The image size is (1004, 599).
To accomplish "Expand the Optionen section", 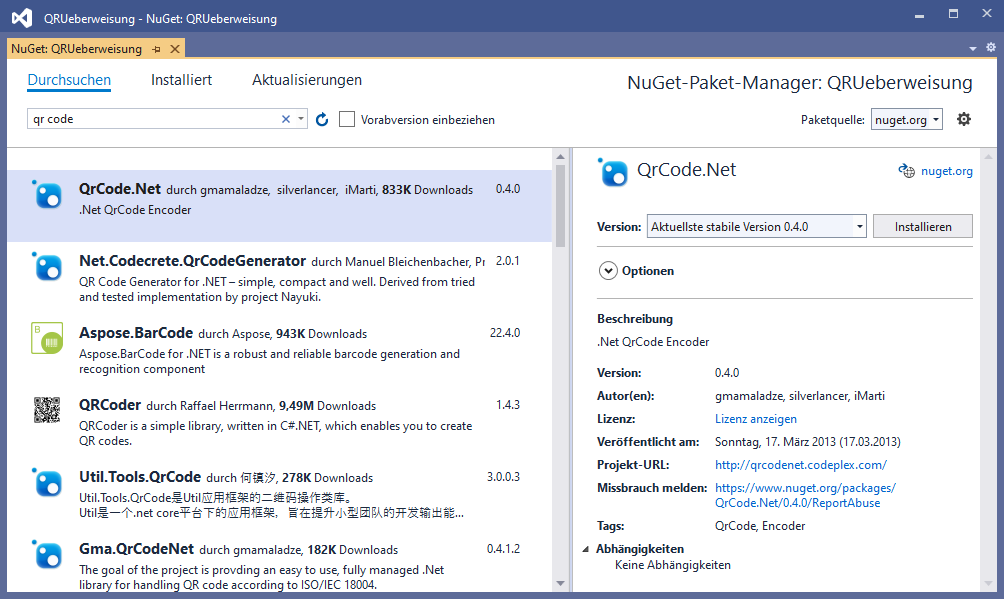I will tap(608, 270).
